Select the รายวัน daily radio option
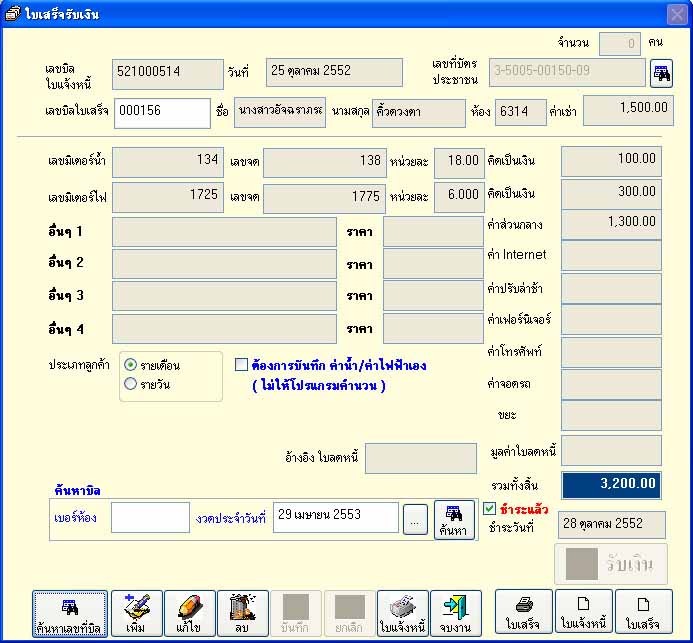This screenshot has width=693, height=643. (130, 384)
